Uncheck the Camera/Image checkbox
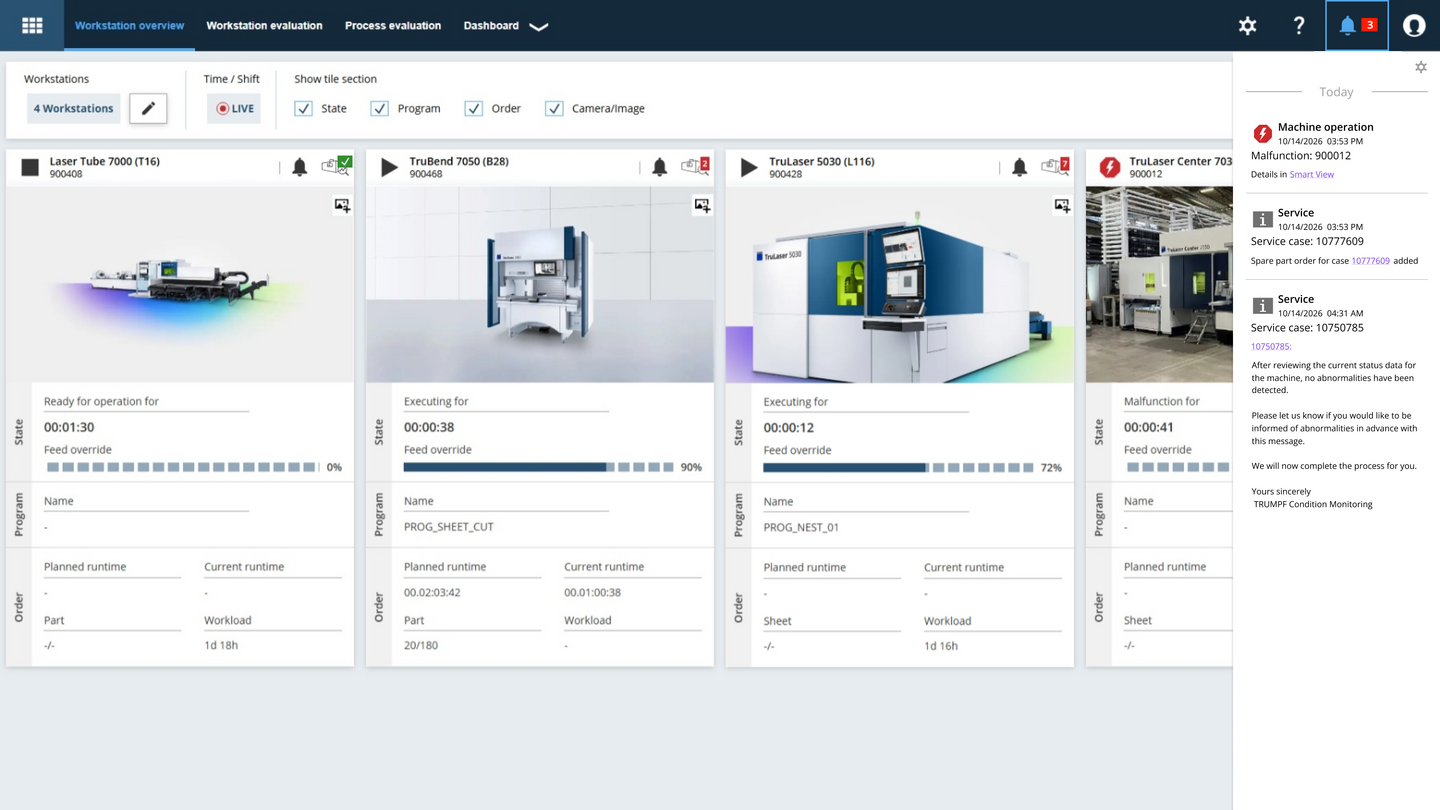 [x=554, y=108]
